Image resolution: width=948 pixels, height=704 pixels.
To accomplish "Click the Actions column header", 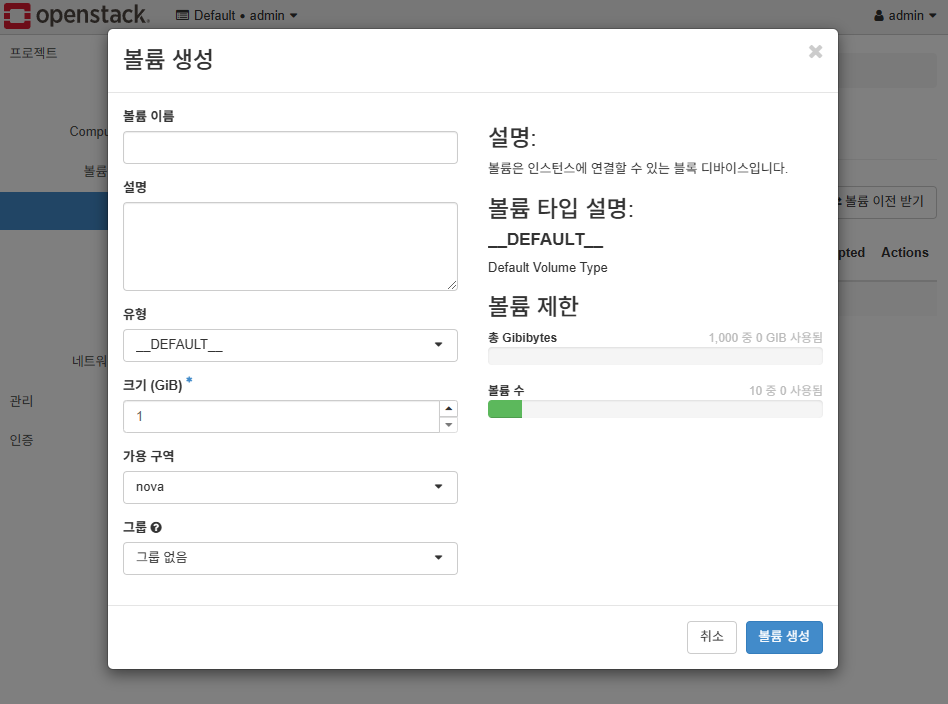I will pyautogui.click(x=904, y=253).
